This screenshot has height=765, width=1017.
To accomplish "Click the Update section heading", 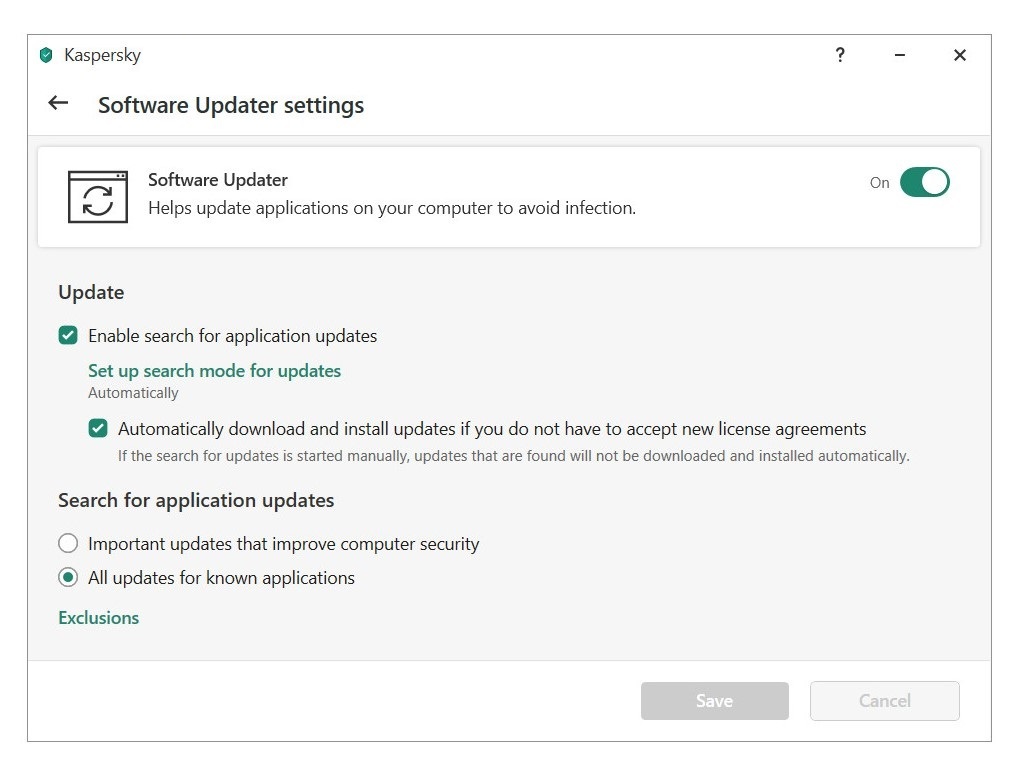I will tap(91, 293).
